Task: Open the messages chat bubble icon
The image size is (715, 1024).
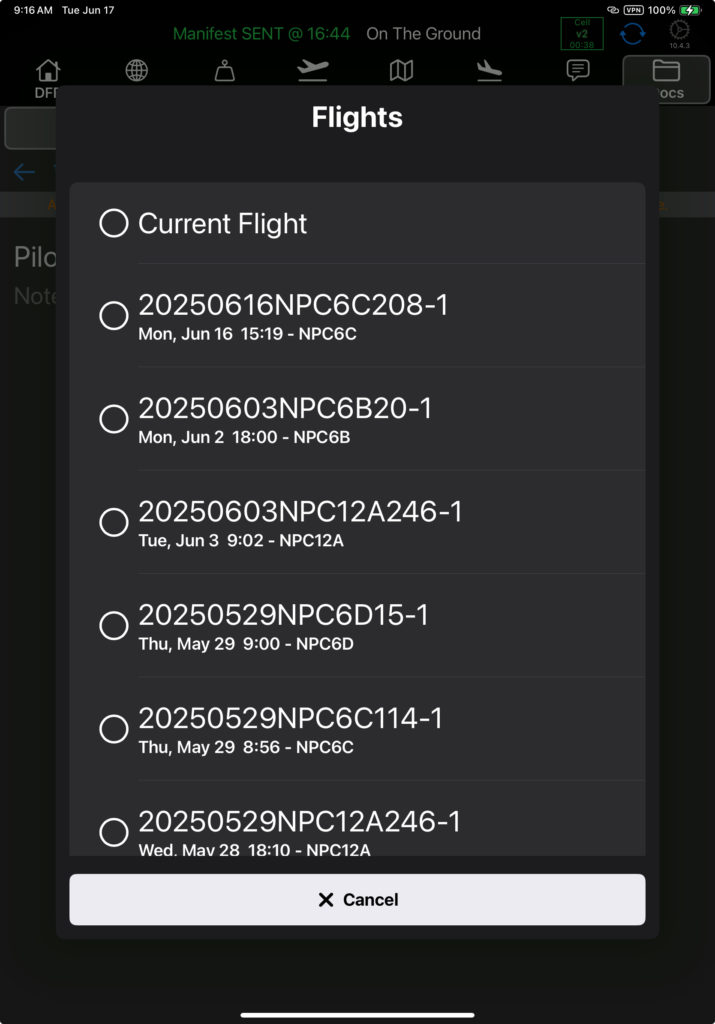Action: (578, 71)
